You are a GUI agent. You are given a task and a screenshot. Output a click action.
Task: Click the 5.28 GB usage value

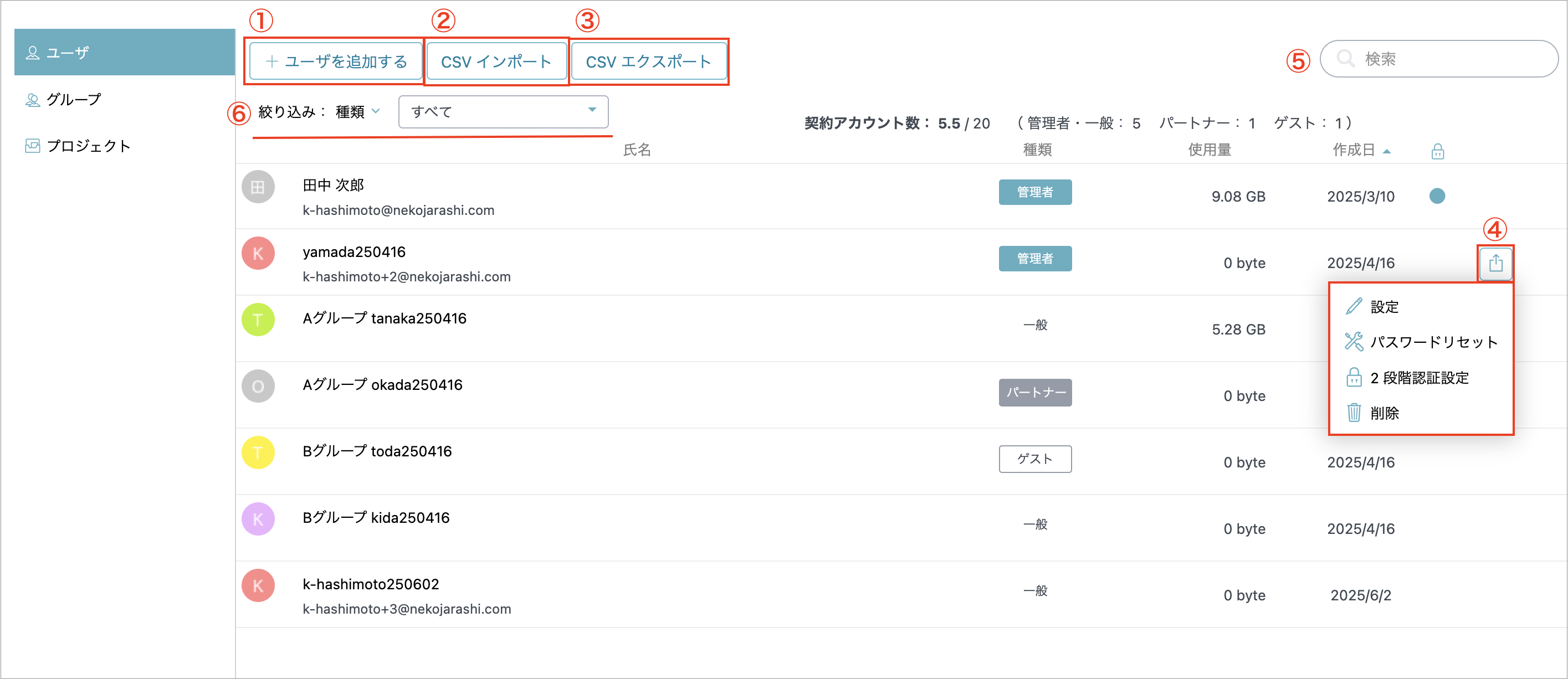pos(1238,329)
